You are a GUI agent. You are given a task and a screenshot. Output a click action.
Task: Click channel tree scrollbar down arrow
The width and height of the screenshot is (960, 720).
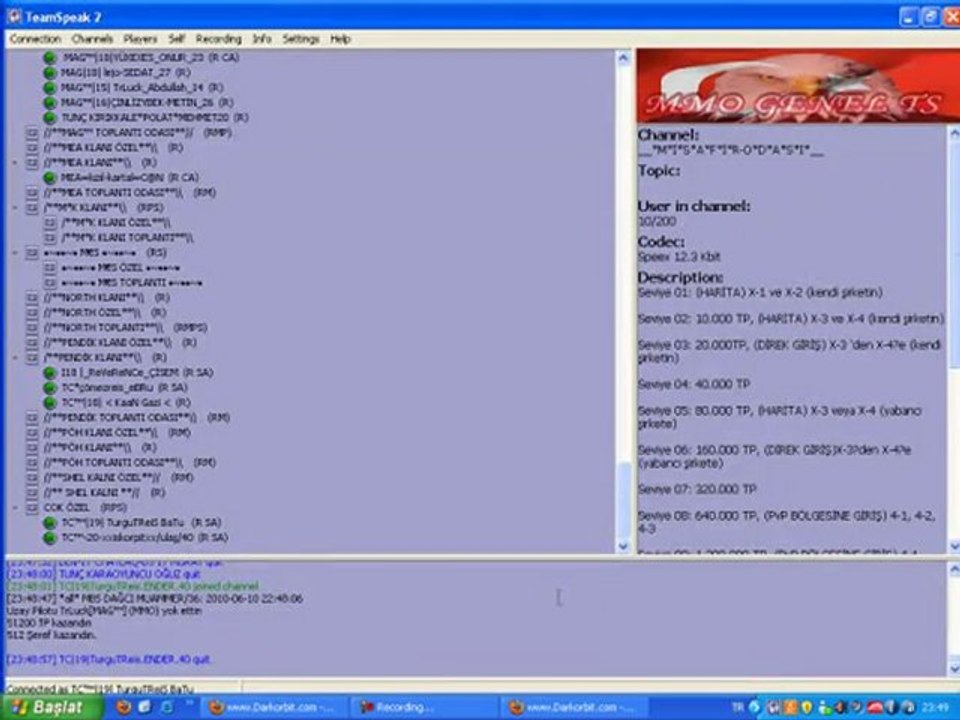coord(623,546)
